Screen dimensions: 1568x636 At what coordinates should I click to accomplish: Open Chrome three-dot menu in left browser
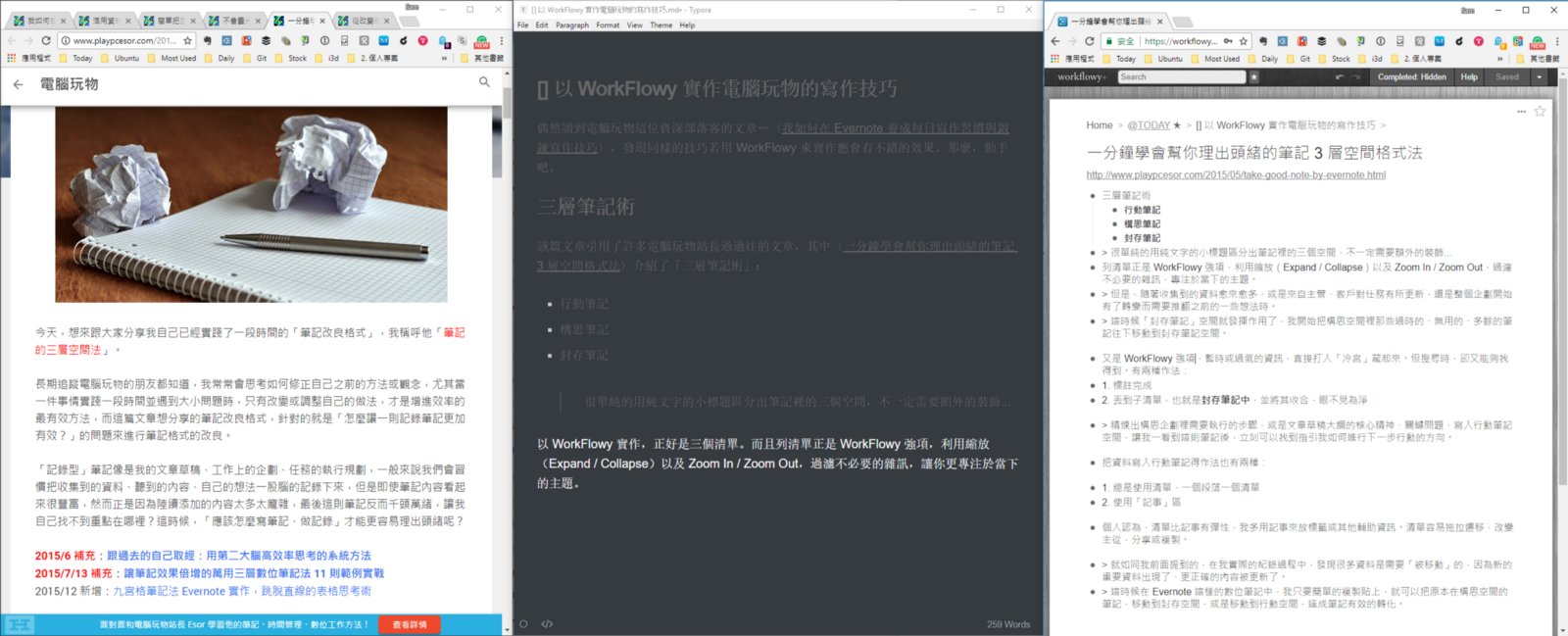502,41
